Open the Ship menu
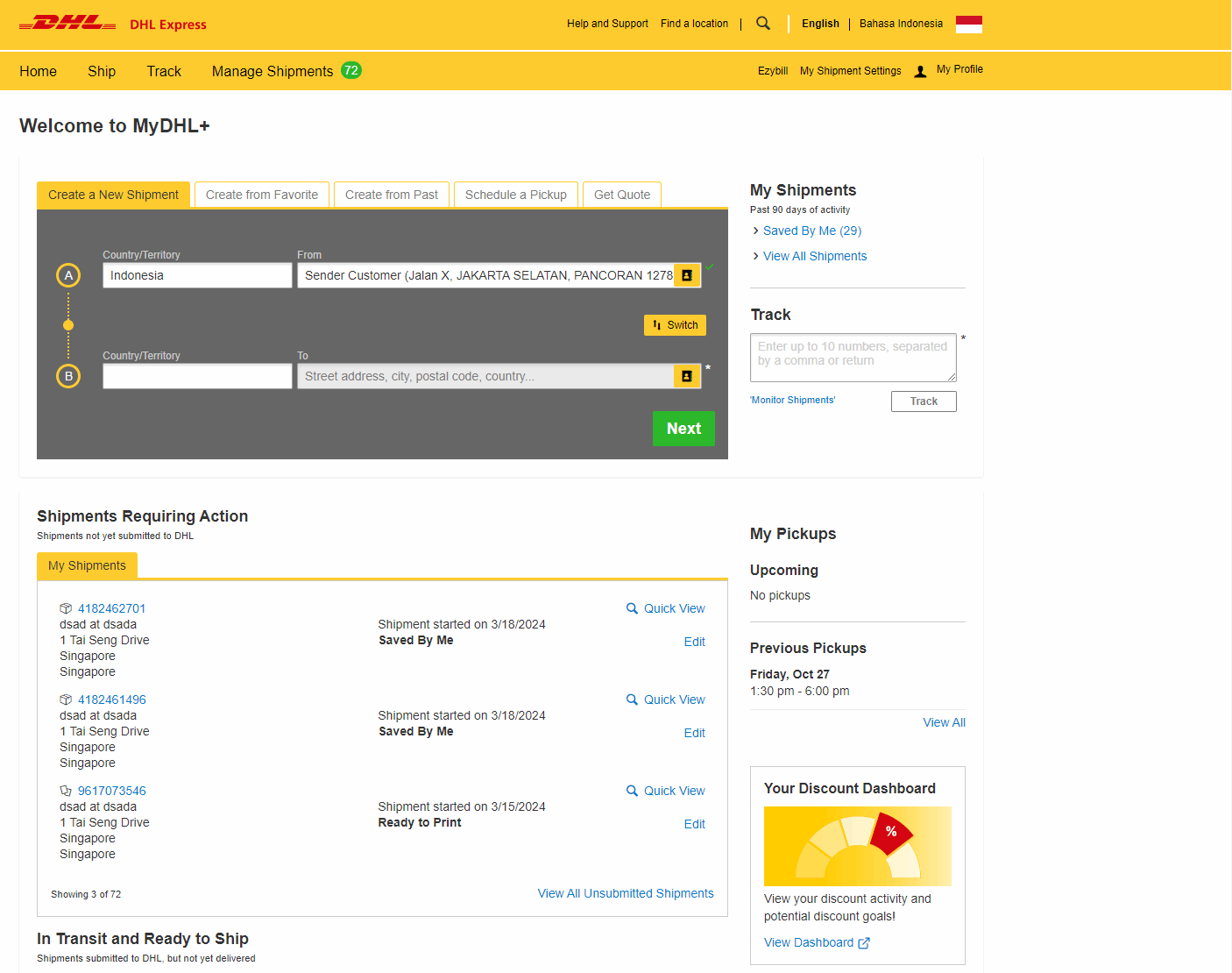 pos(102,71)
